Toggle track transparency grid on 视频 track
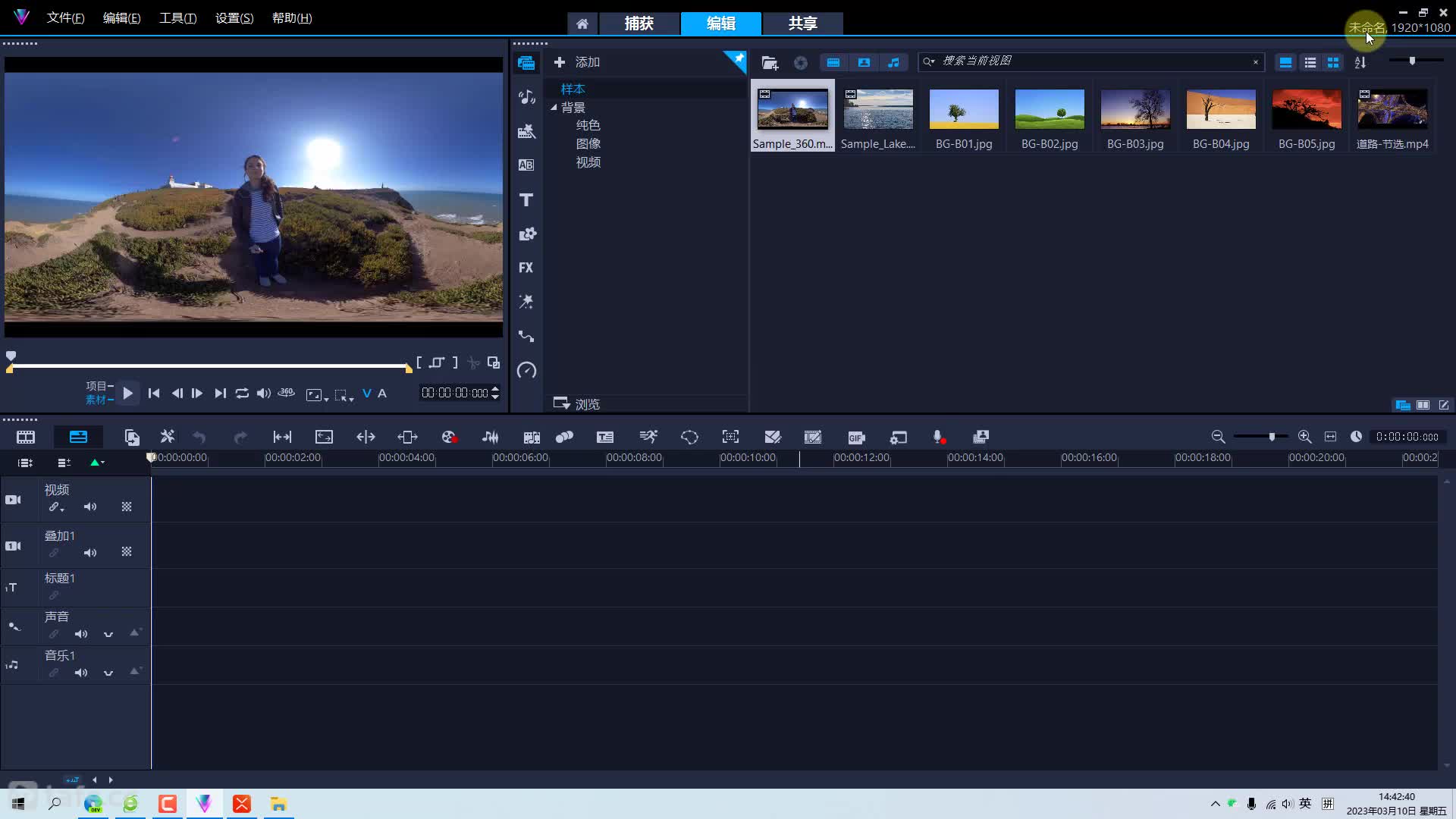Viewport: 1456px width, 819px height. coord(127,507)
